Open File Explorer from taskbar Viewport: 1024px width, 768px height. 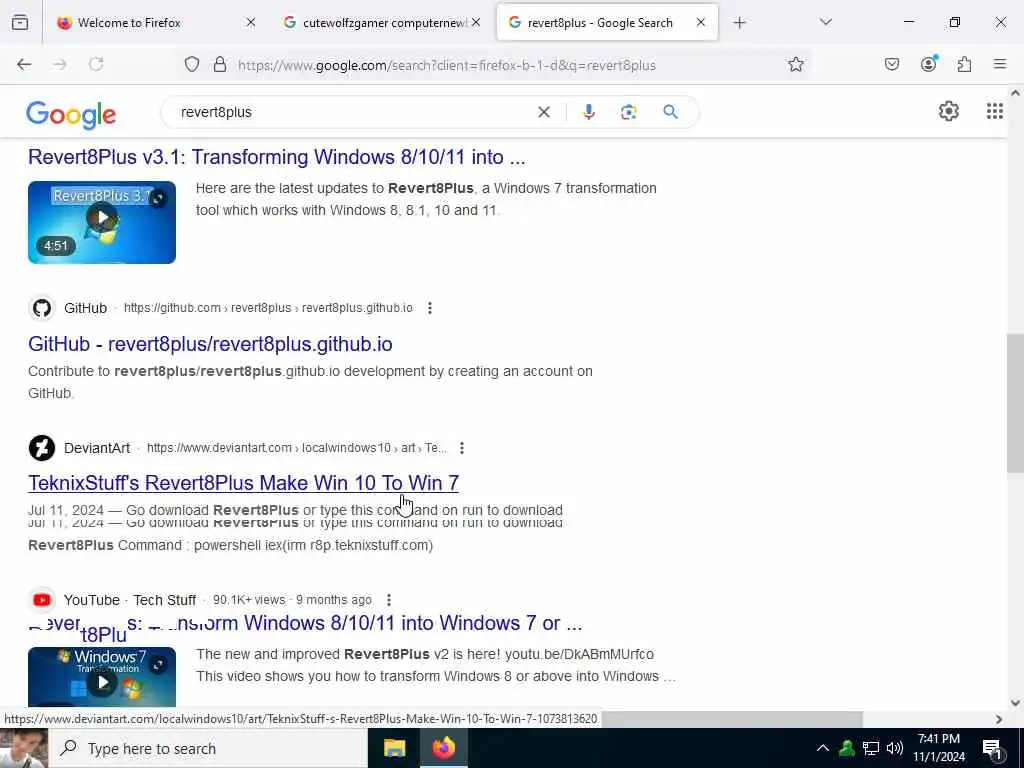(x=394, y=748)
